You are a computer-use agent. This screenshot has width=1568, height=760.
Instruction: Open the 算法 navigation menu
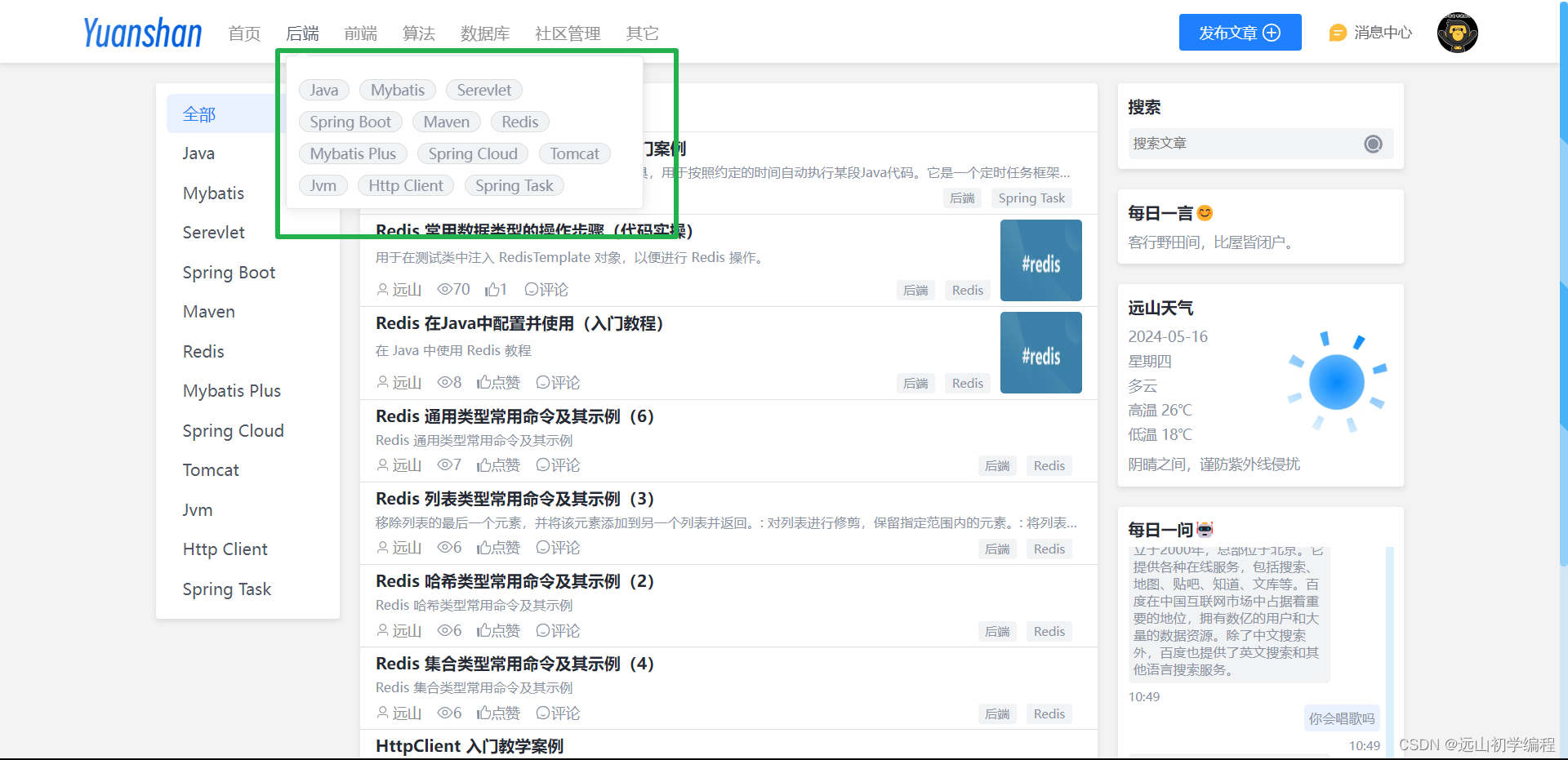click(418, 33)
